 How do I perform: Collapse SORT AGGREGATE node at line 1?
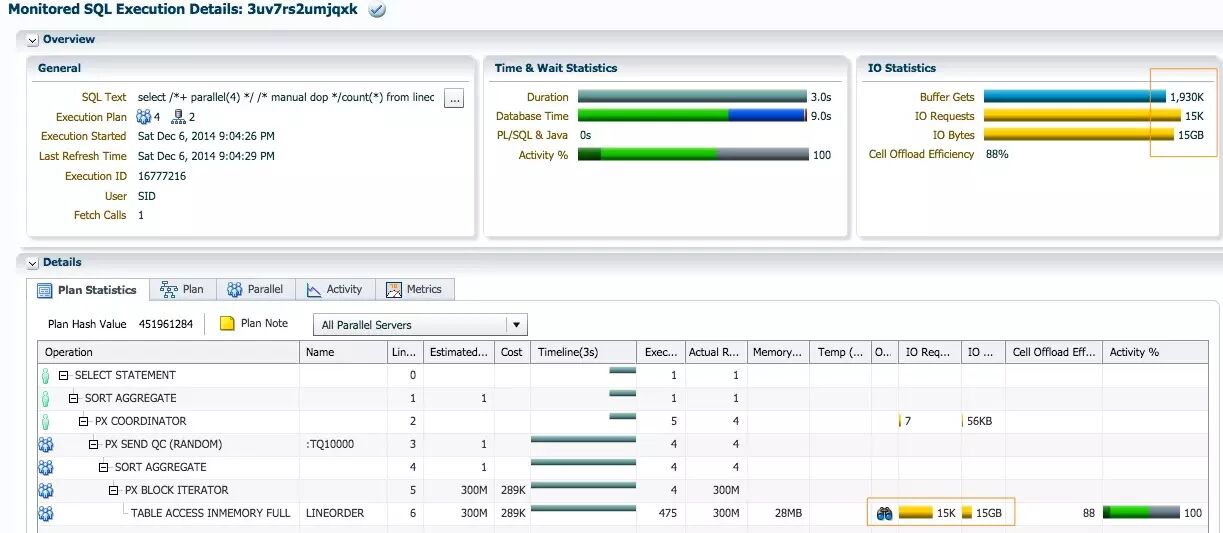(x=74, y=399)
